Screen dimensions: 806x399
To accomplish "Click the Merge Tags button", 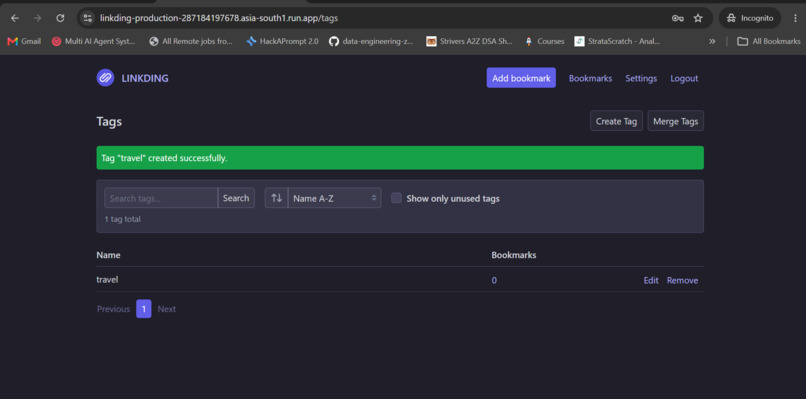I will pyautogui.click(x=675, y=121).
